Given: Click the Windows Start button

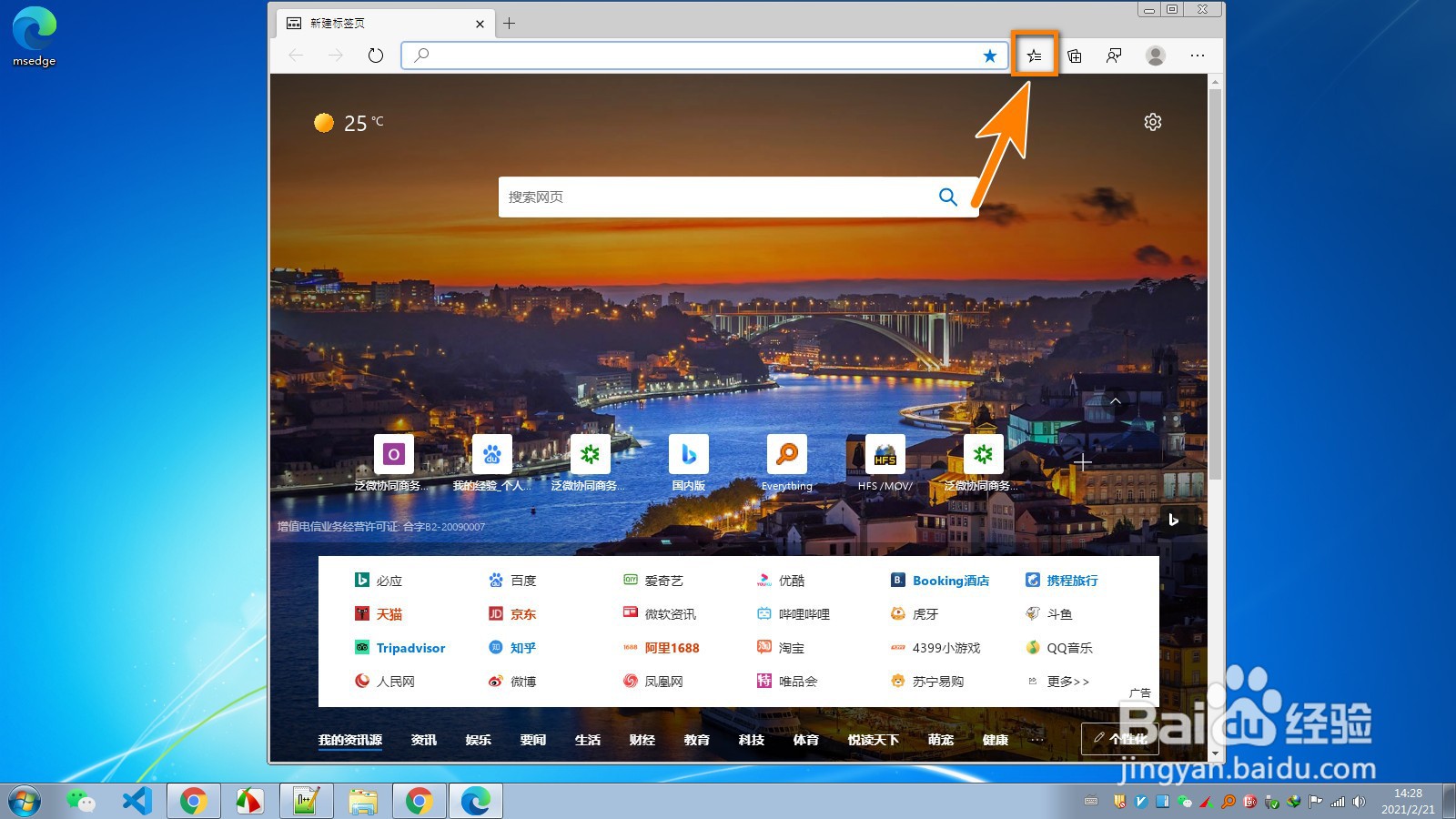Looking at the screenshot, I should point(25,802).
